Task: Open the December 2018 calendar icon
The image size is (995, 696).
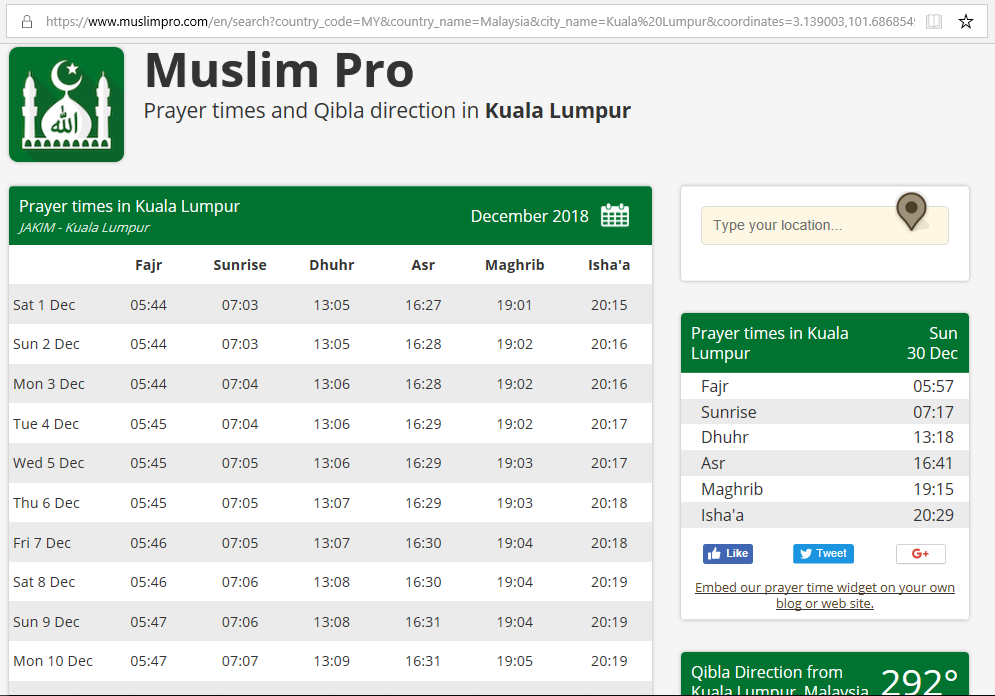Action: click(615, 216)
